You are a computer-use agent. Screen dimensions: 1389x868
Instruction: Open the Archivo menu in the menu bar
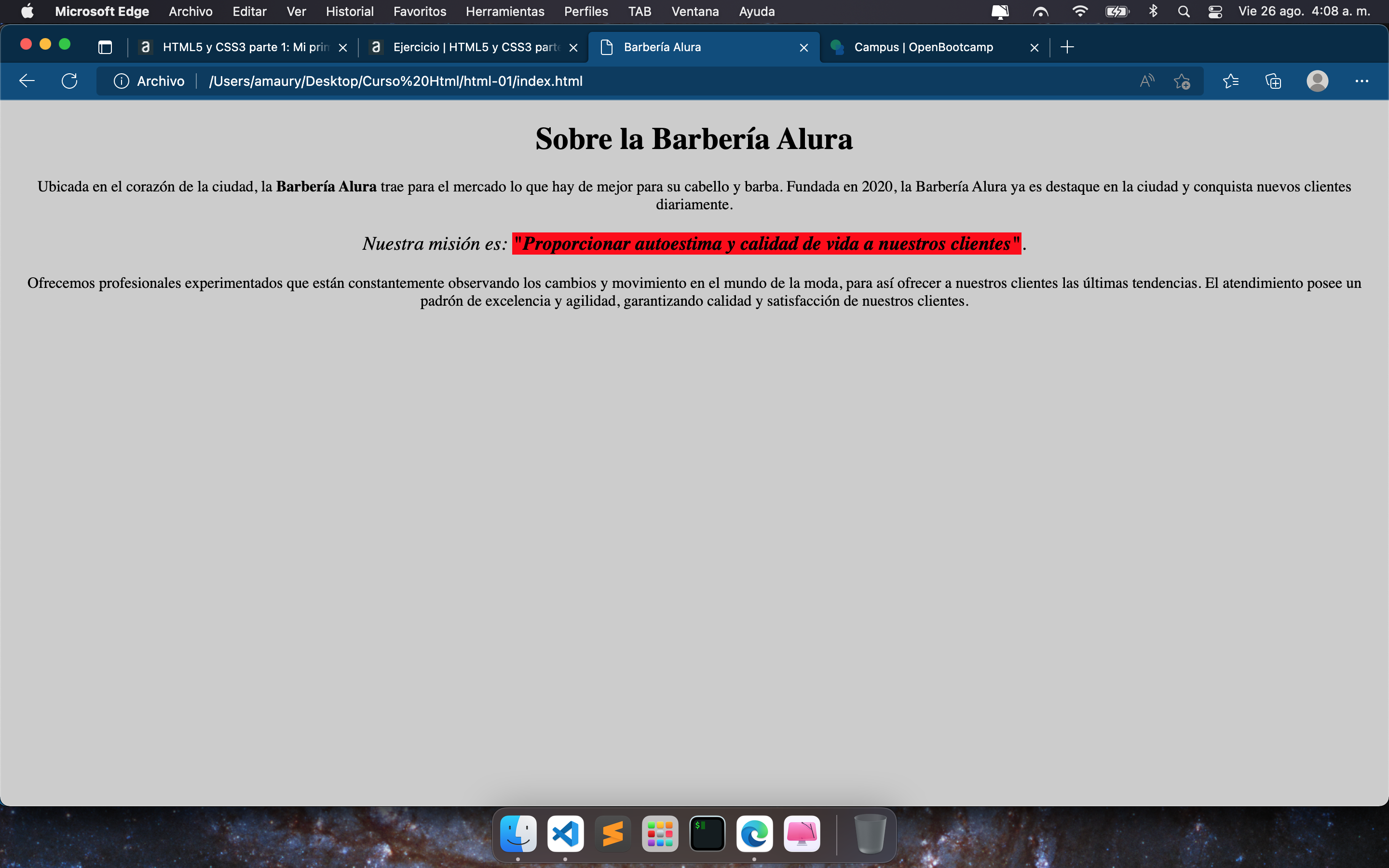point(191,12)
